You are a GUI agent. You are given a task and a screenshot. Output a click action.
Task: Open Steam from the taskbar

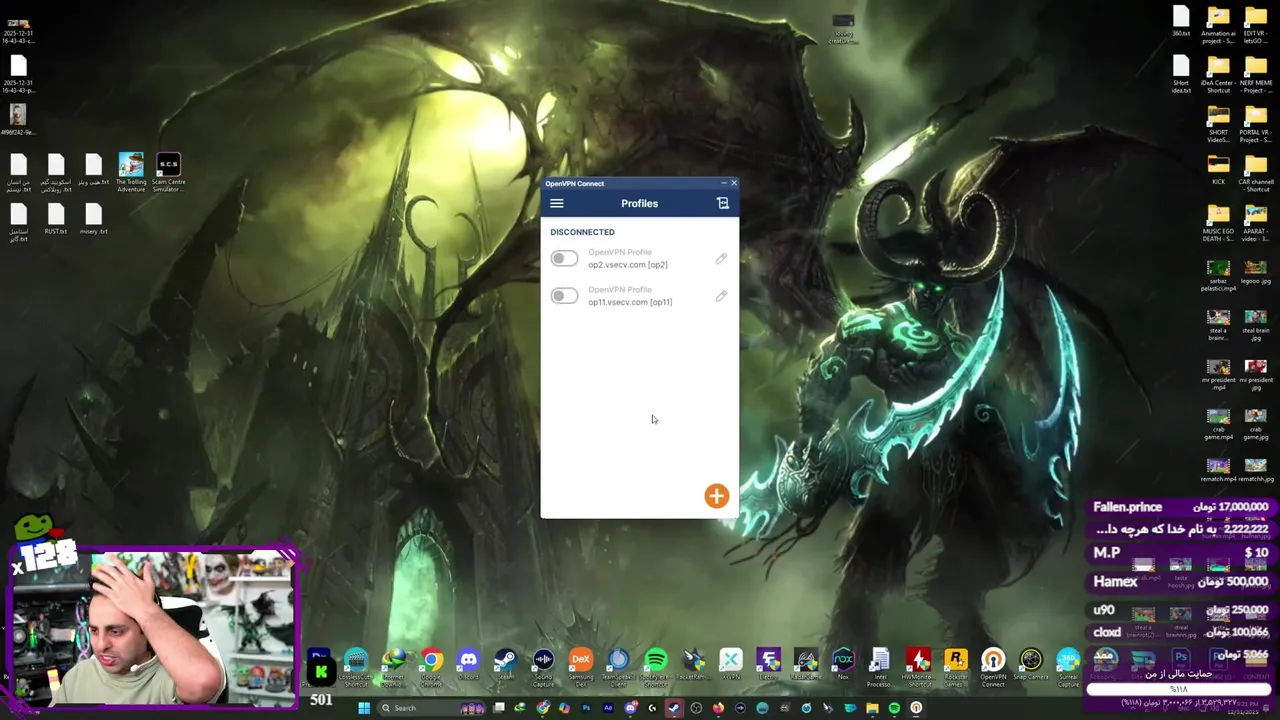(x=674, y=708)
